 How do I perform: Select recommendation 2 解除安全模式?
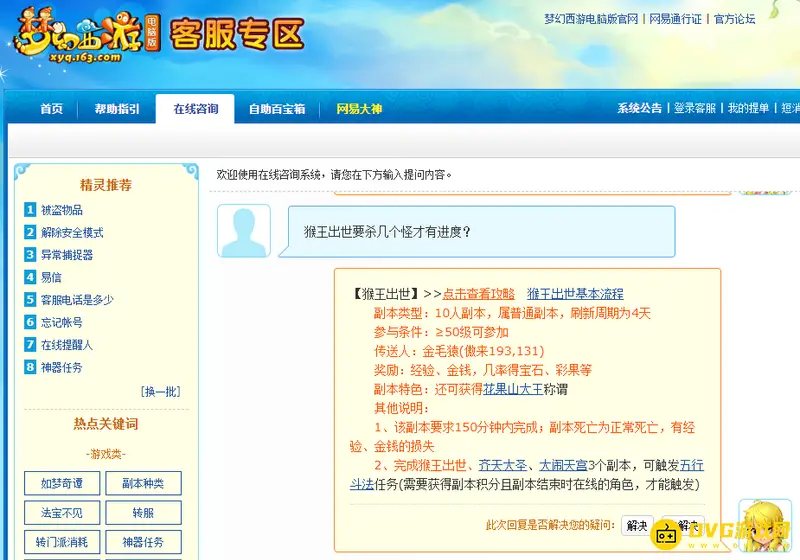point(72,233)
